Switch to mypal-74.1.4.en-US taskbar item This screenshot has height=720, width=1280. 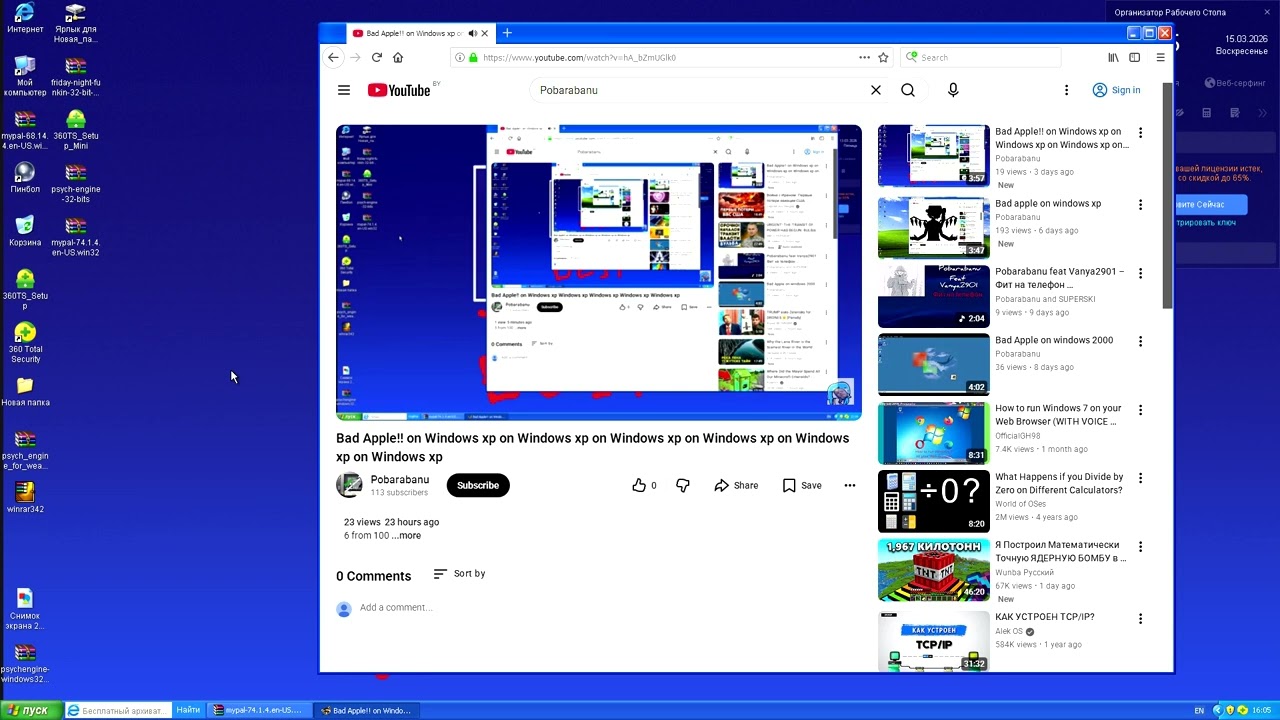[257, 710]
